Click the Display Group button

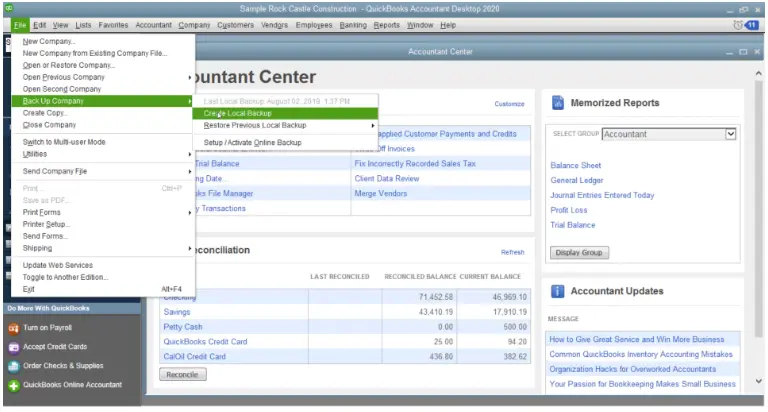(579, 253)
